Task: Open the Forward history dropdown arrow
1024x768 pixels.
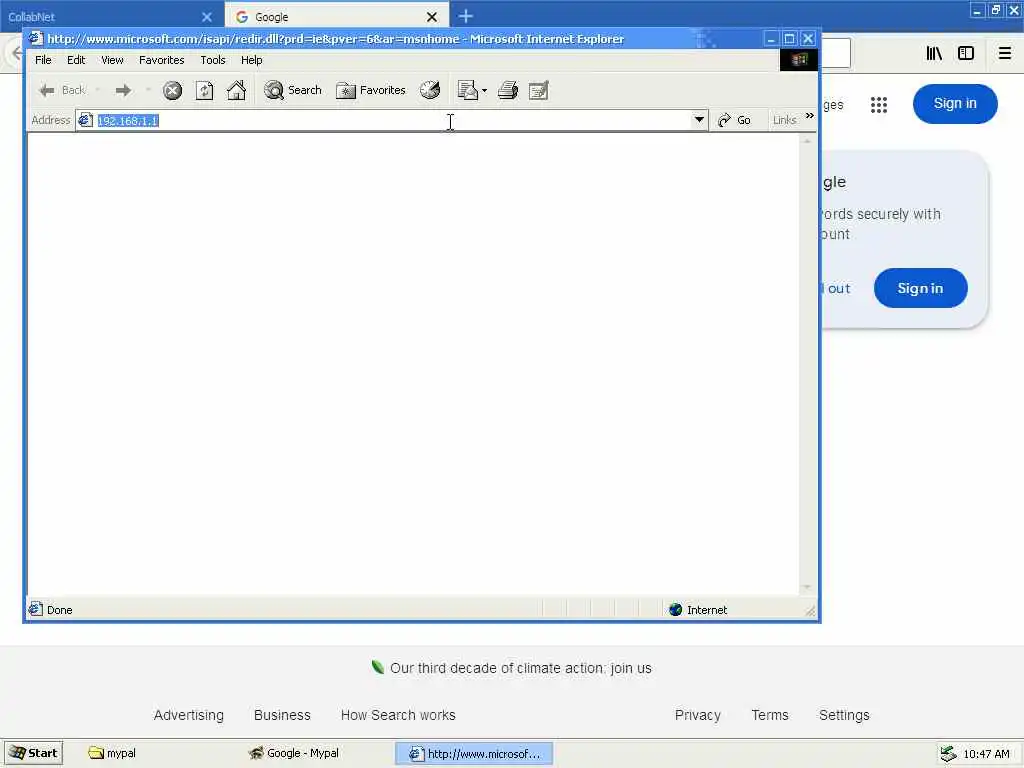Action: pos(148,90)
